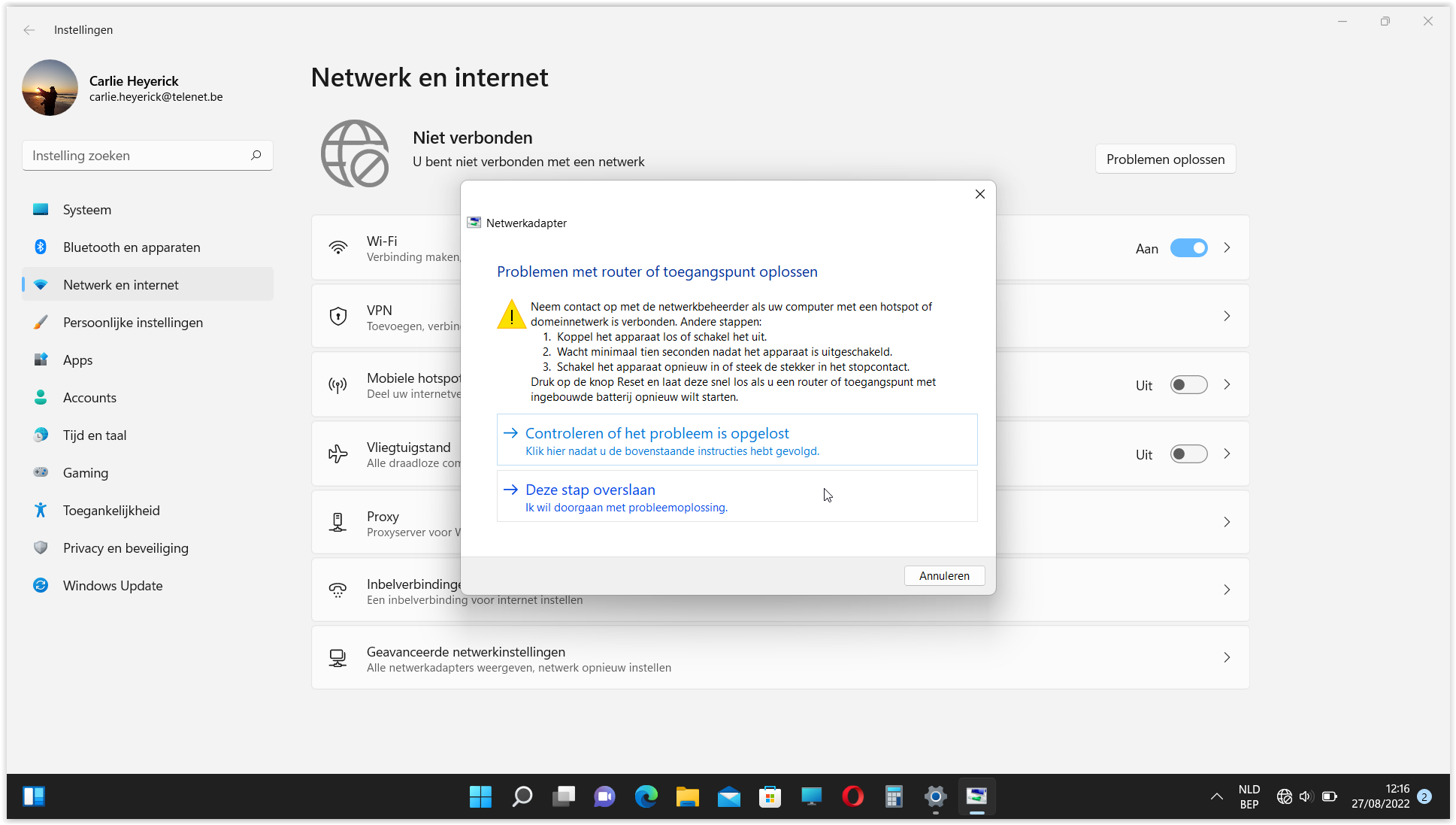Expand the Wi-Fi settings chevron

[1227, 248]
